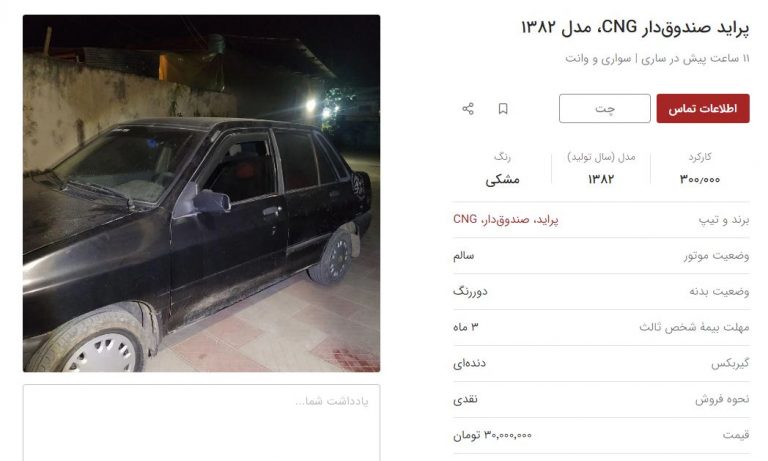The image size is (768, 461).
Task: Follow the پراید، صندوق‌دار، CNG brand link
Action: click(505, 219)
